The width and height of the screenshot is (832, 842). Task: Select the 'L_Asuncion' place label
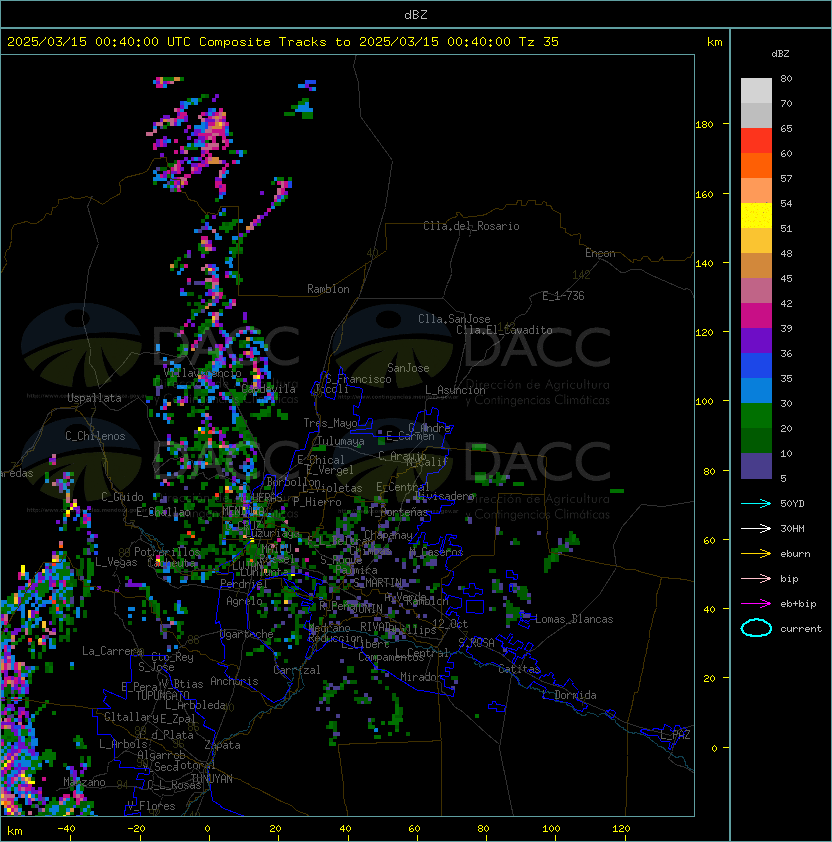click(x=455, y=390)
